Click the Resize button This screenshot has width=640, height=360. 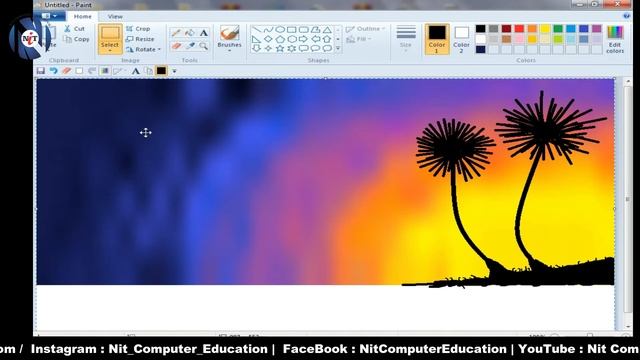coord(140,39)
